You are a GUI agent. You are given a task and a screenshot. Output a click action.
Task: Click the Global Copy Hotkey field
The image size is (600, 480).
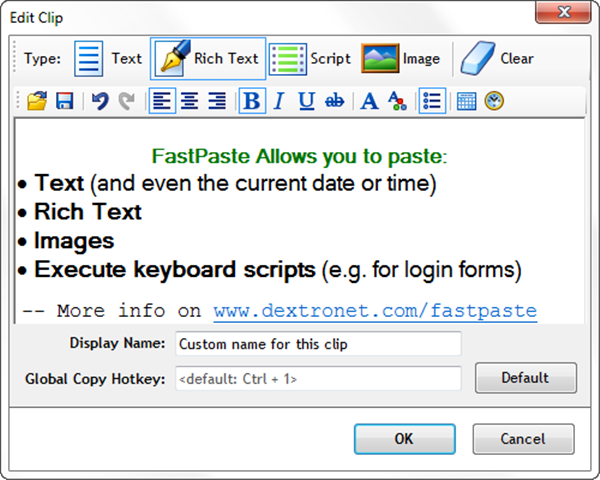click(x=318, y=379)
